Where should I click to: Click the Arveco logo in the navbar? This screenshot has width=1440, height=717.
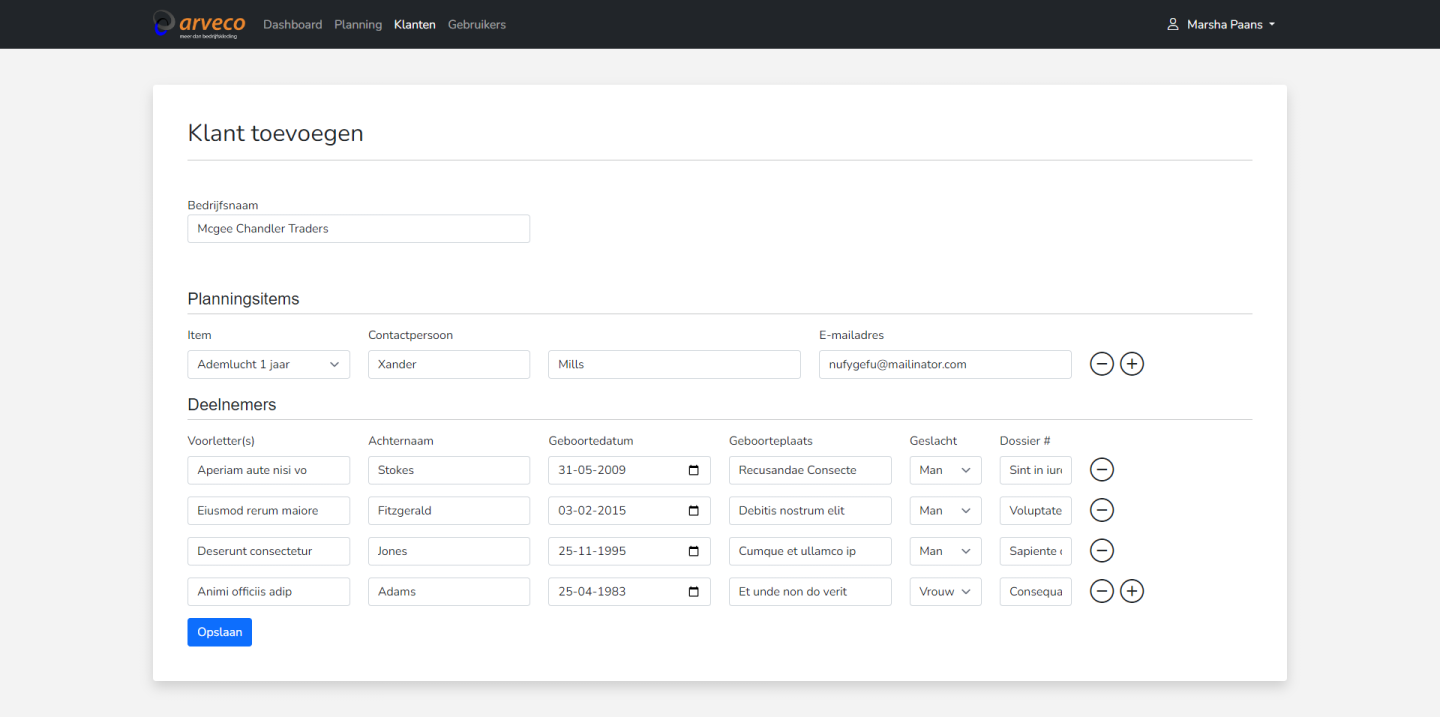[x=198, y=24]
